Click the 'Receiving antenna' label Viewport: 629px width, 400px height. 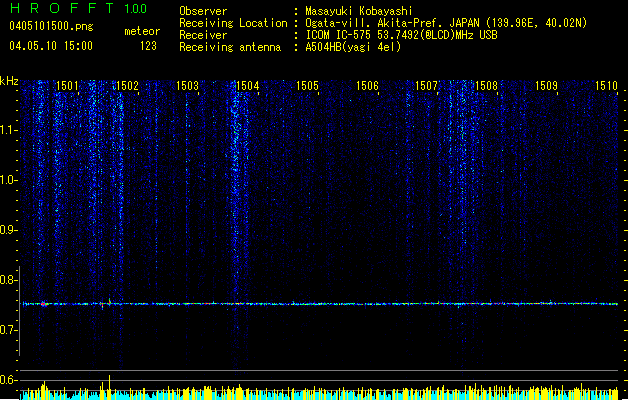(x=230, y=47)
